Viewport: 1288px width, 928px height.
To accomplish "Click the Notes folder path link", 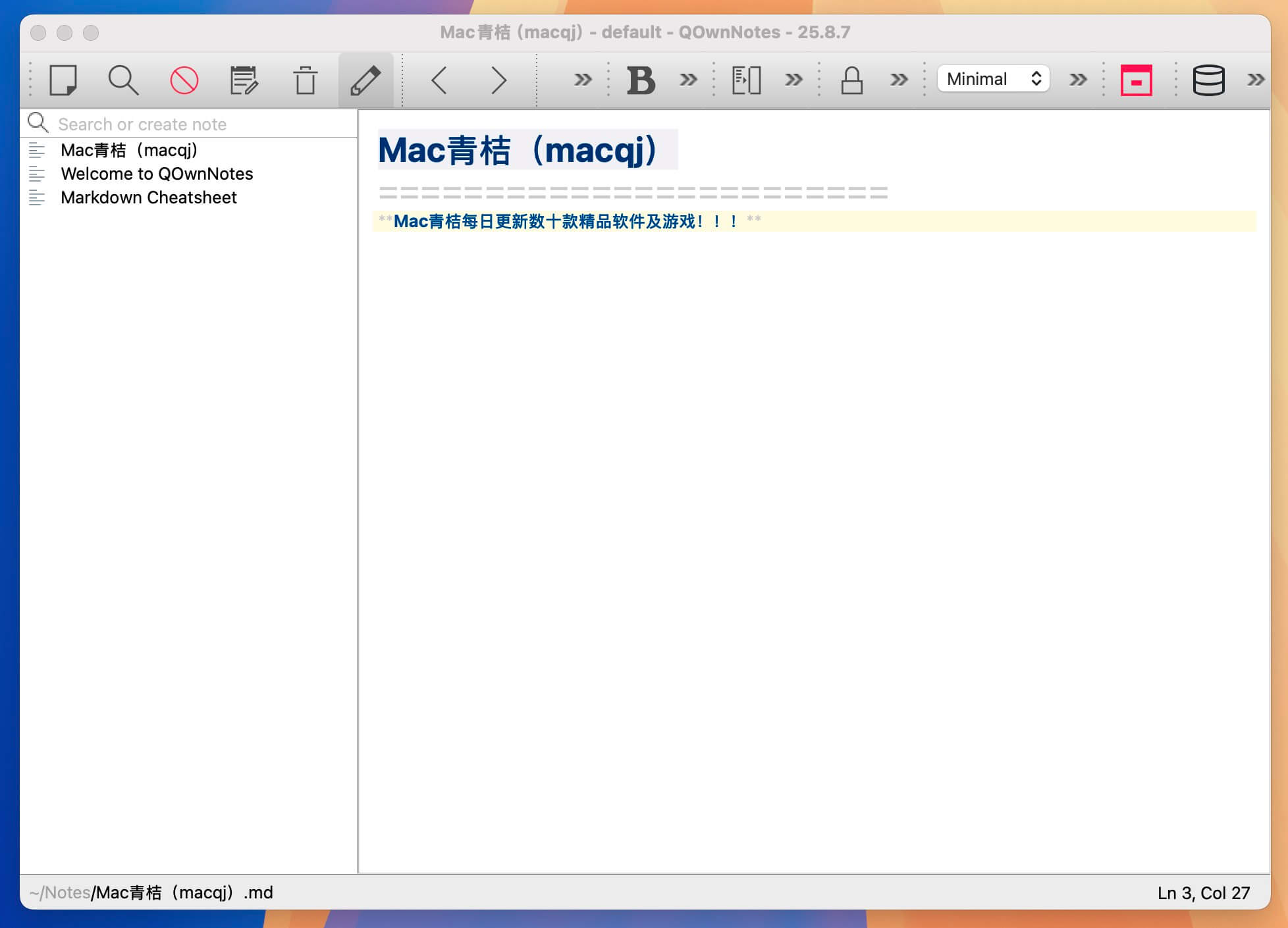I will [x=67, y=892].
